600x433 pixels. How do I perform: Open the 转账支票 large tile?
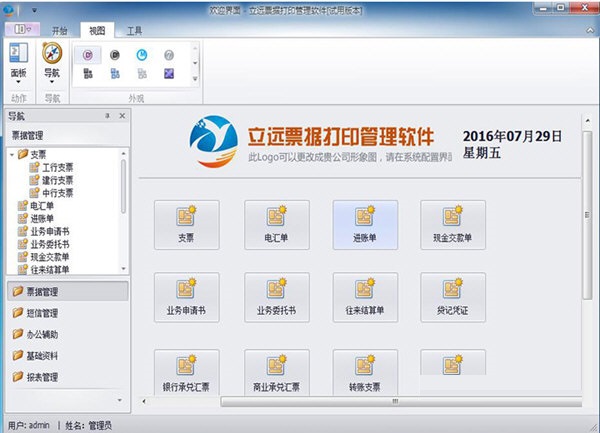click(365, 372)
